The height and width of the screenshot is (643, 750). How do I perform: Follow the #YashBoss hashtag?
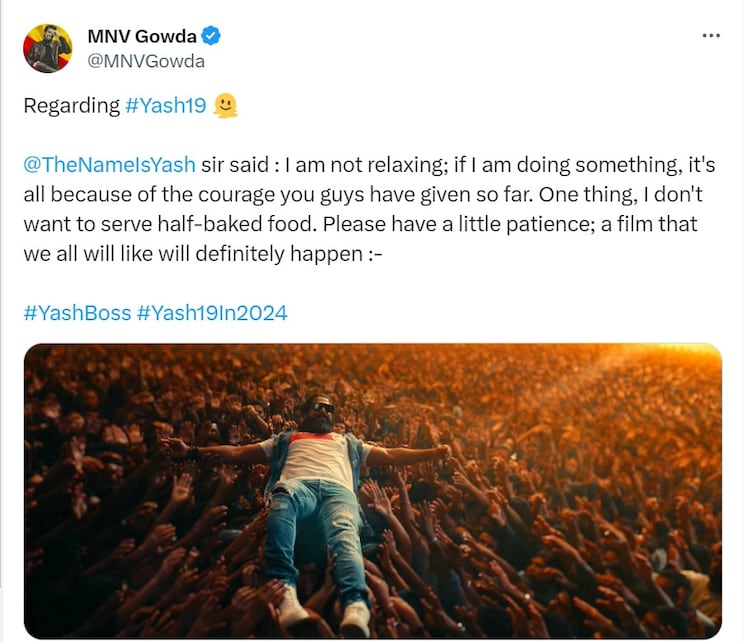tap(77, 313)
